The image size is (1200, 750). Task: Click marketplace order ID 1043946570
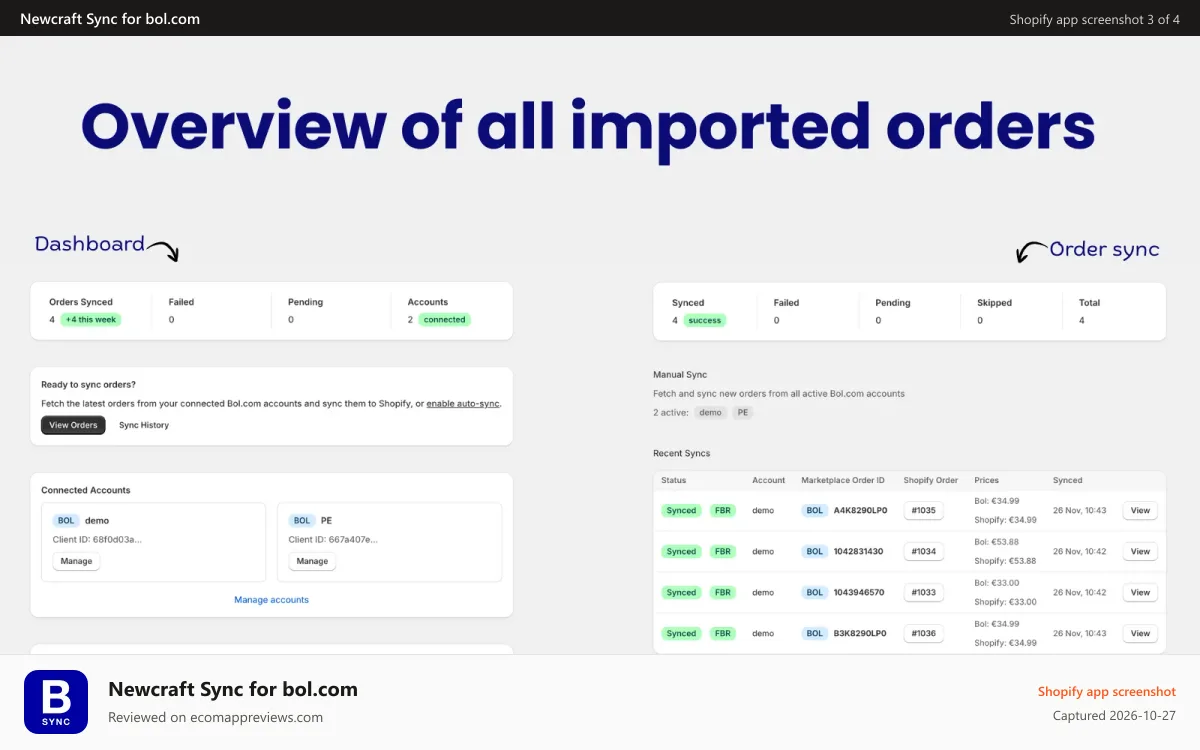point(858,592)
